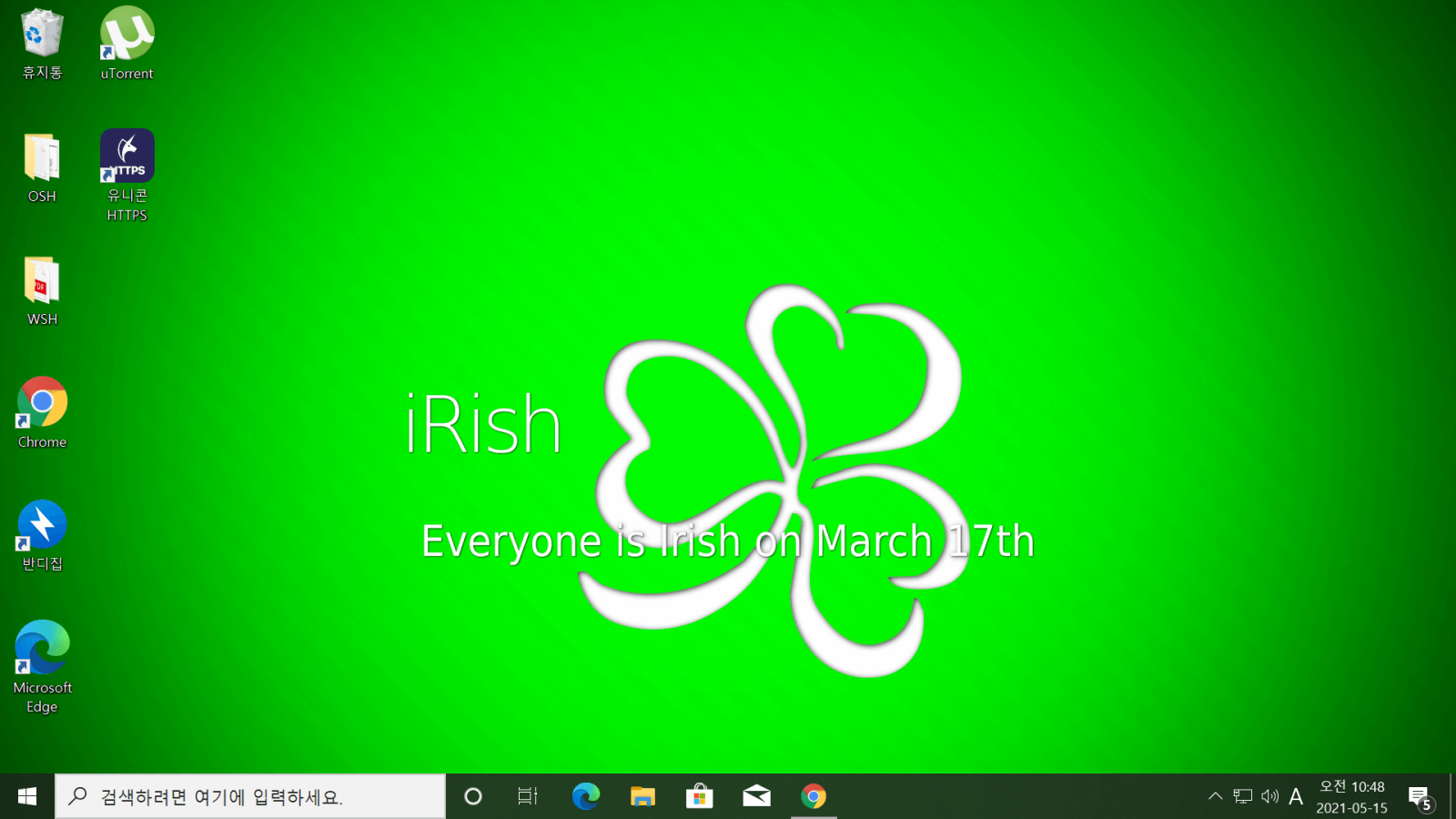Open File Explorer from the taskbar
Image resolution: width=1456 pixels, height=819 pixels.
pyautogui.click(x=642, y=796)
